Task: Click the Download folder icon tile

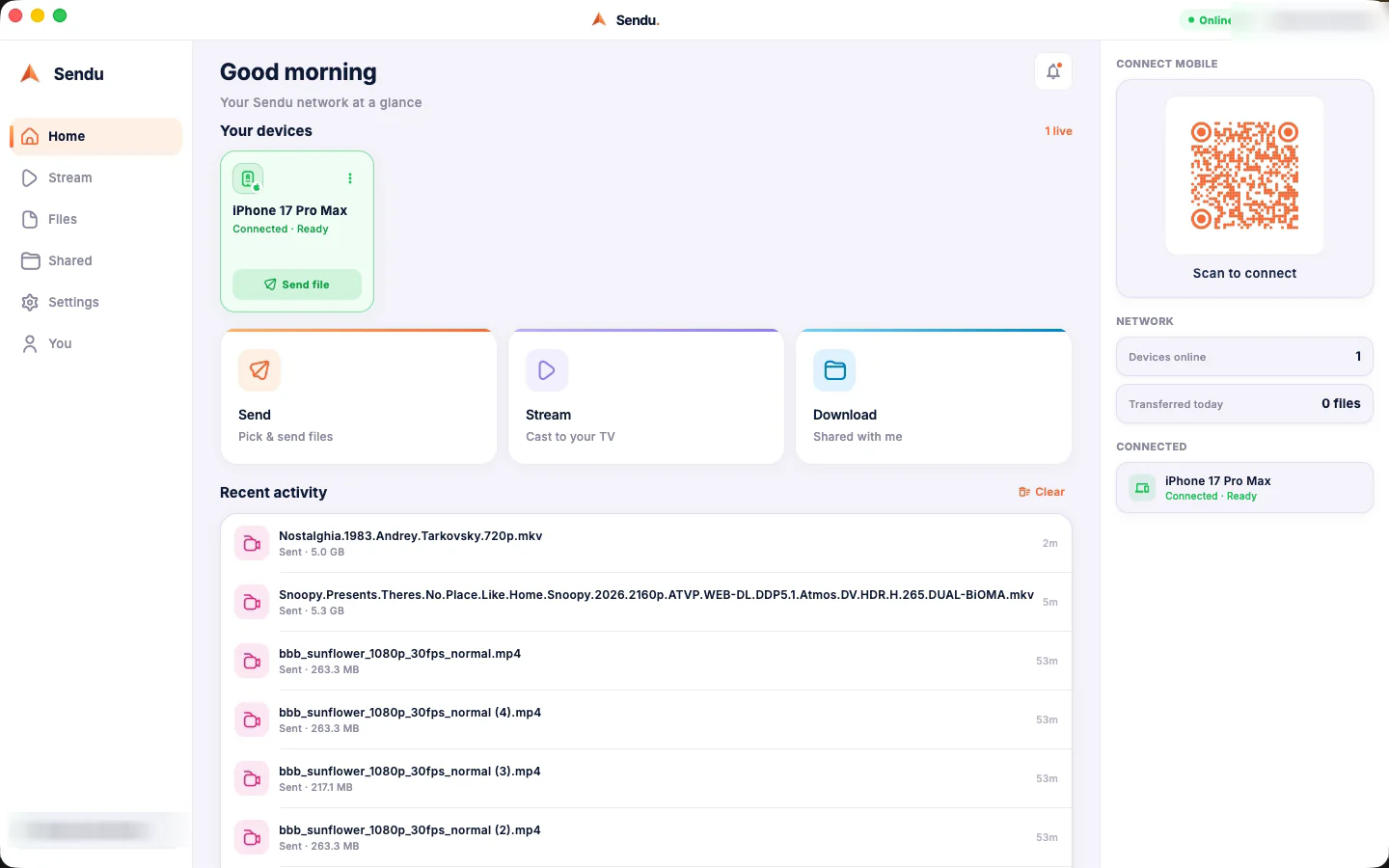Action: [x=834, y=370]
